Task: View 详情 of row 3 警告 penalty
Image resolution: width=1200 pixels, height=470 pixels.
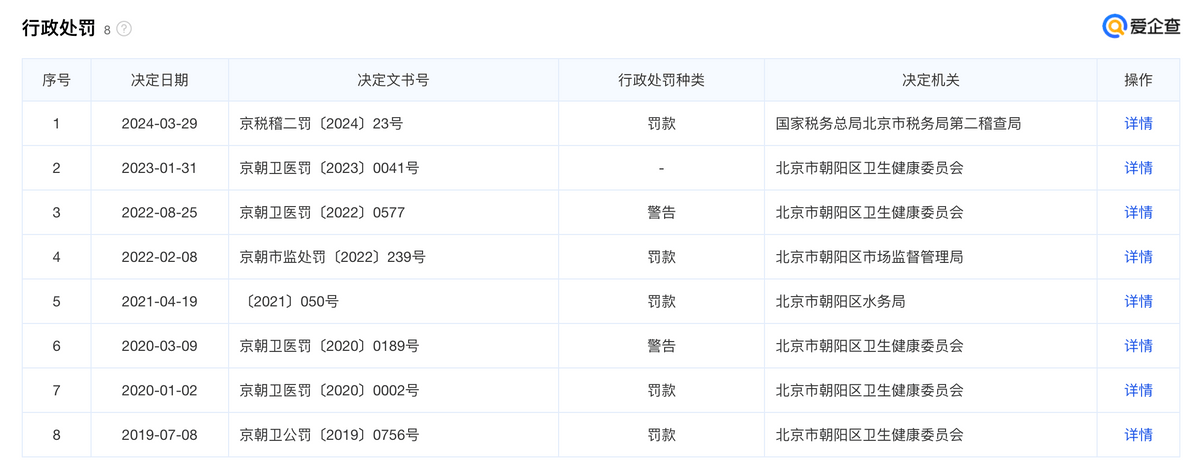Action: point(1138,212)
